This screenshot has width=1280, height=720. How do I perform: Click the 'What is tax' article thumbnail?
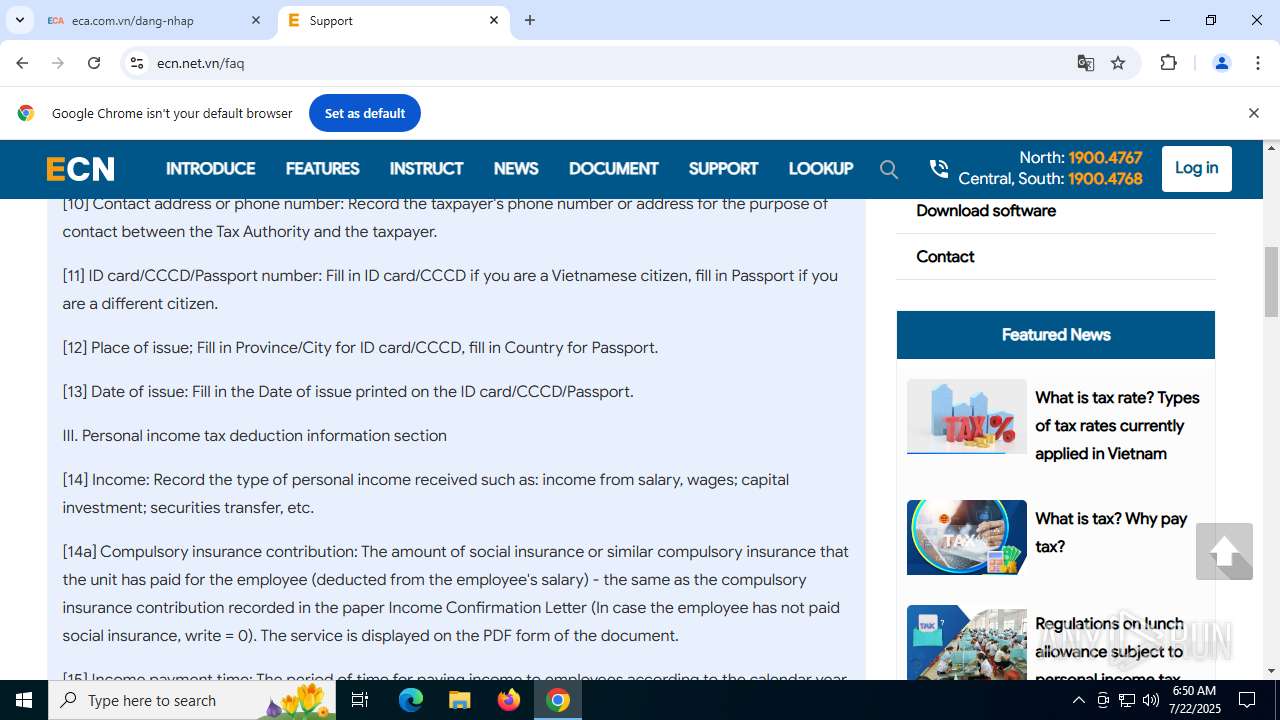pyautogui.click(x=966, y=538)
